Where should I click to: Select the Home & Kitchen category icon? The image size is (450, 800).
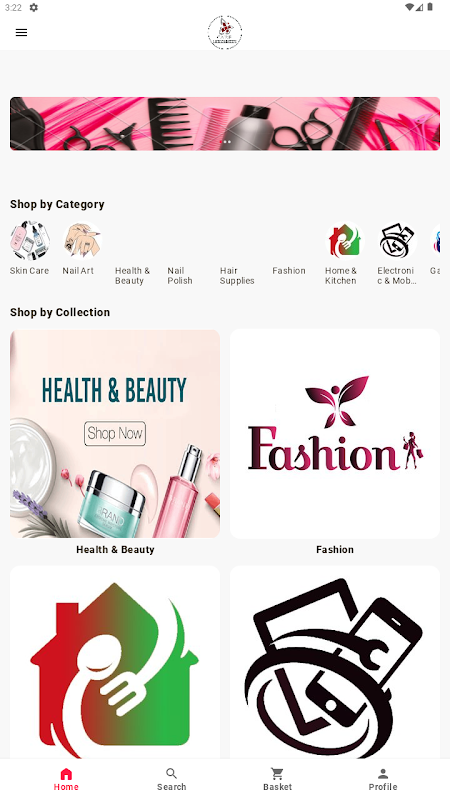pos(345,240)
